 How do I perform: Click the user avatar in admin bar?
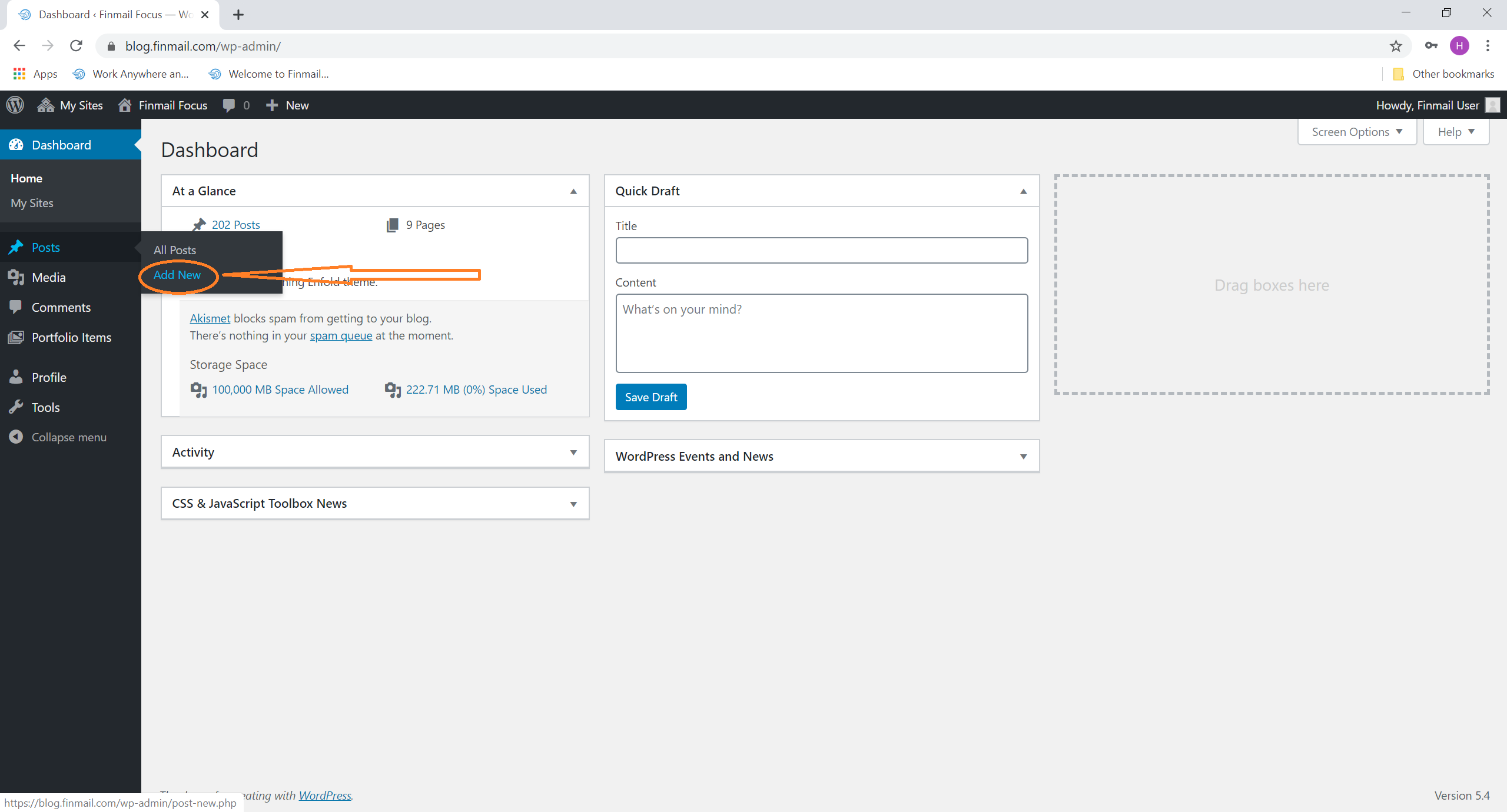click(x=1492, y=105)
